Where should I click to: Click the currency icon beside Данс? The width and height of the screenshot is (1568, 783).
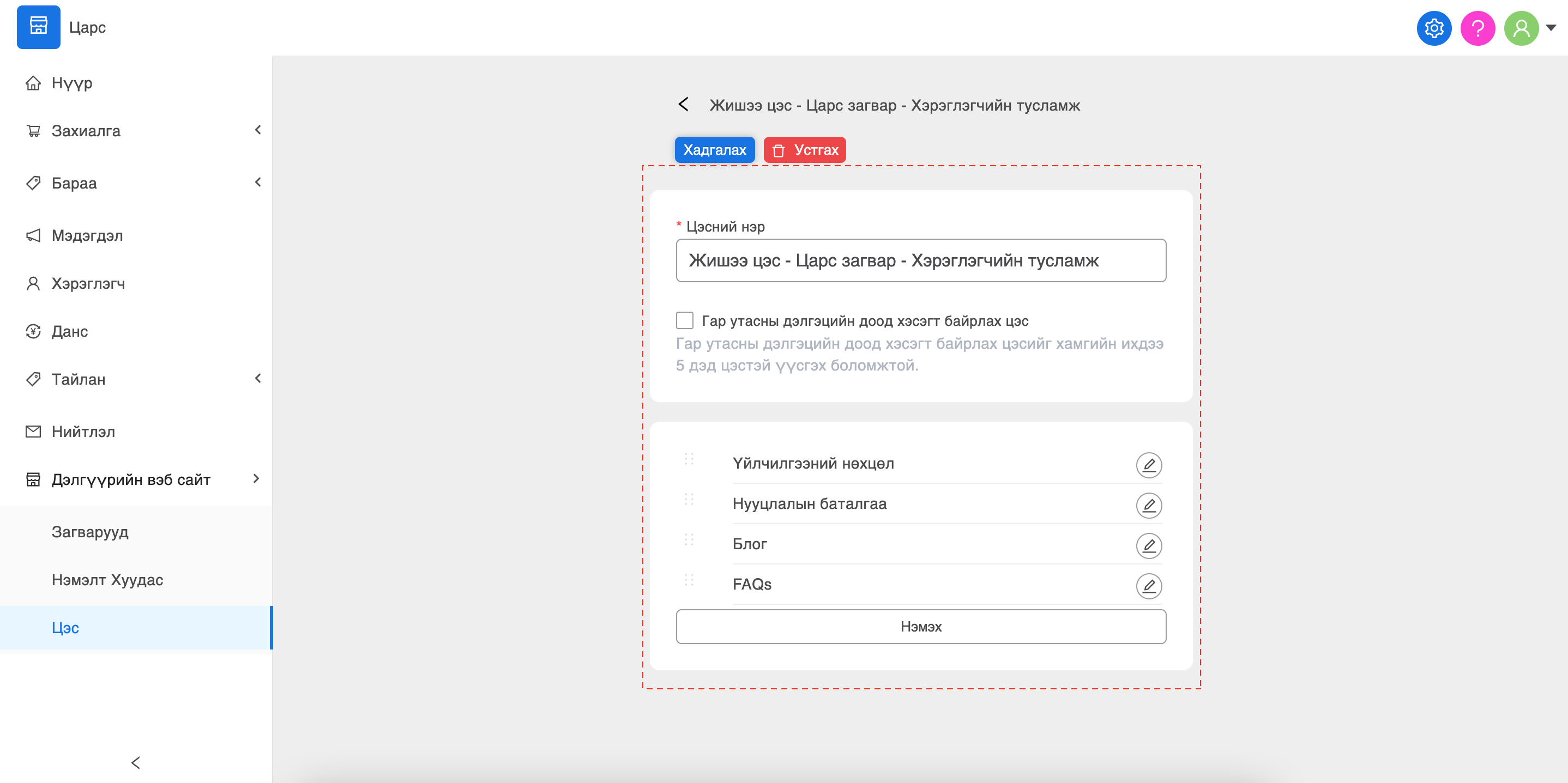[x=33, y=332]
